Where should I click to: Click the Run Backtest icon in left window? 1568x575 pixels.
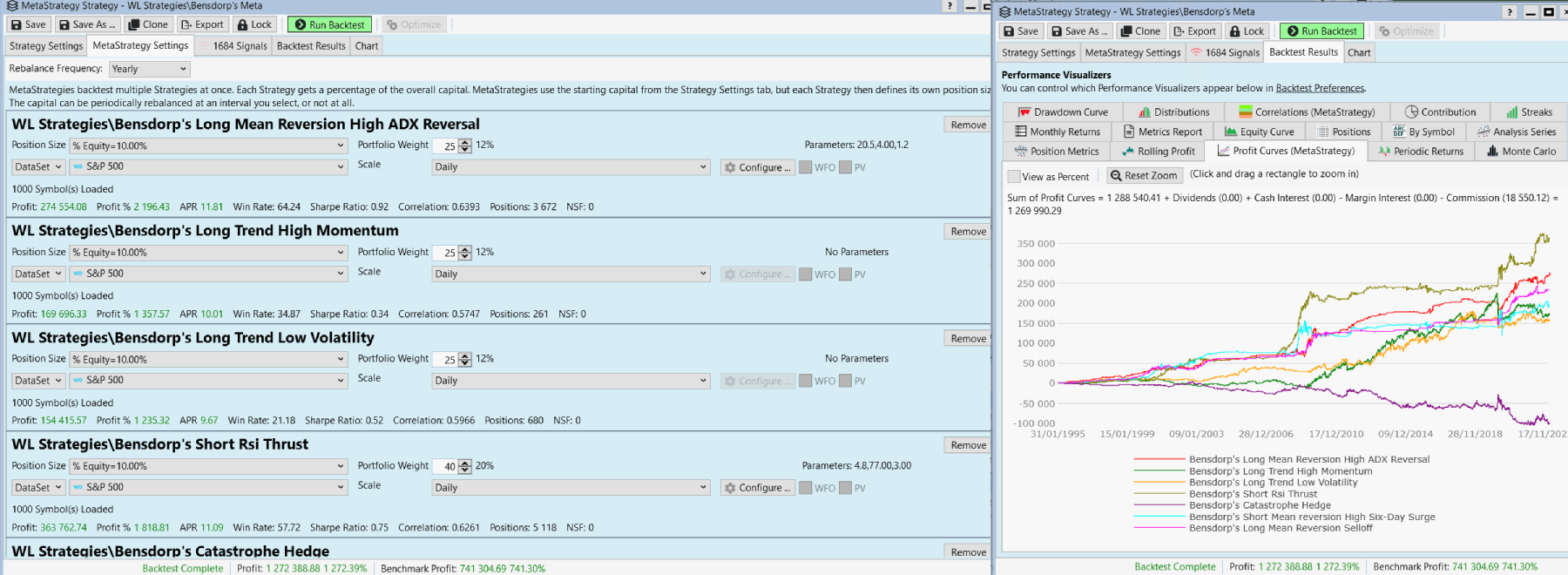point(301,24)
